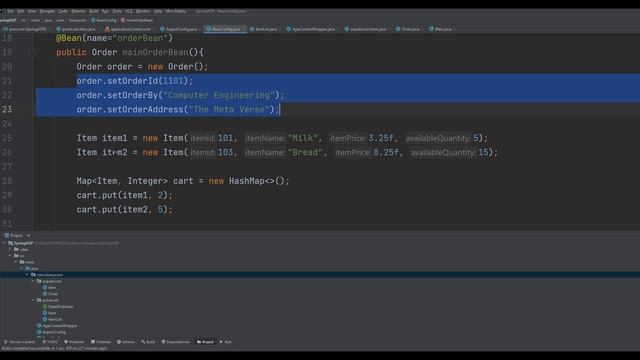Switch to the pom.xml editor tab
The width and height of the screenshot is (640, 360).
coord(25,29)
